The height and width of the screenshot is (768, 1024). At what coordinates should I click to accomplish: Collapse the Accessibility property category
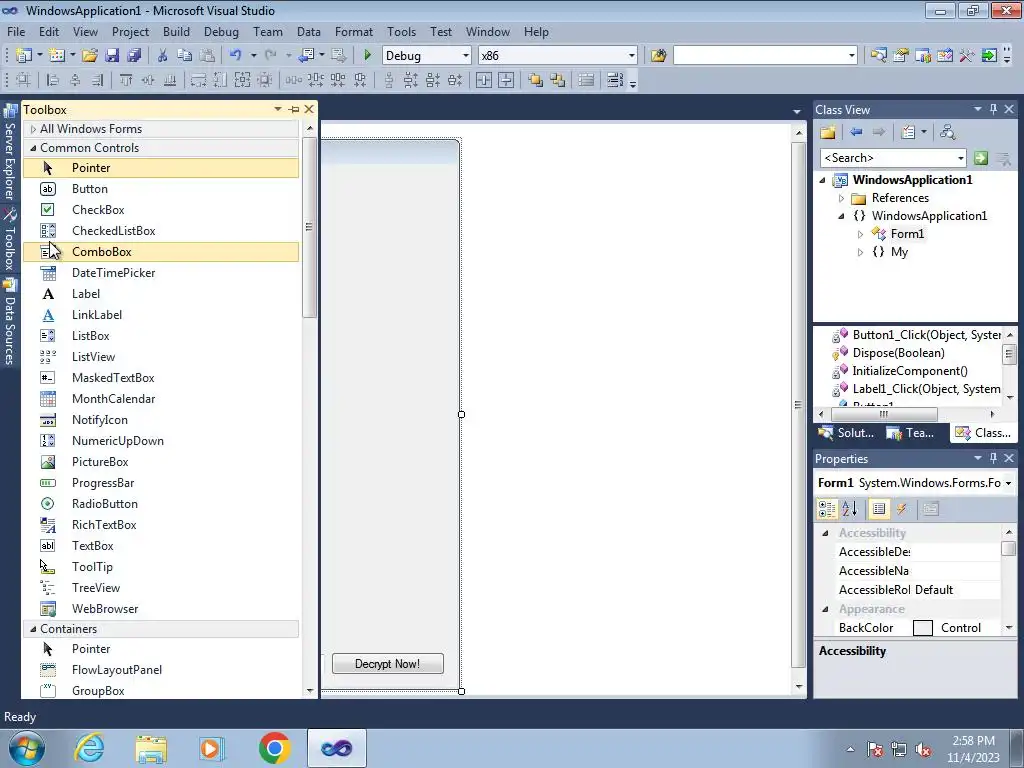[825, 533]
